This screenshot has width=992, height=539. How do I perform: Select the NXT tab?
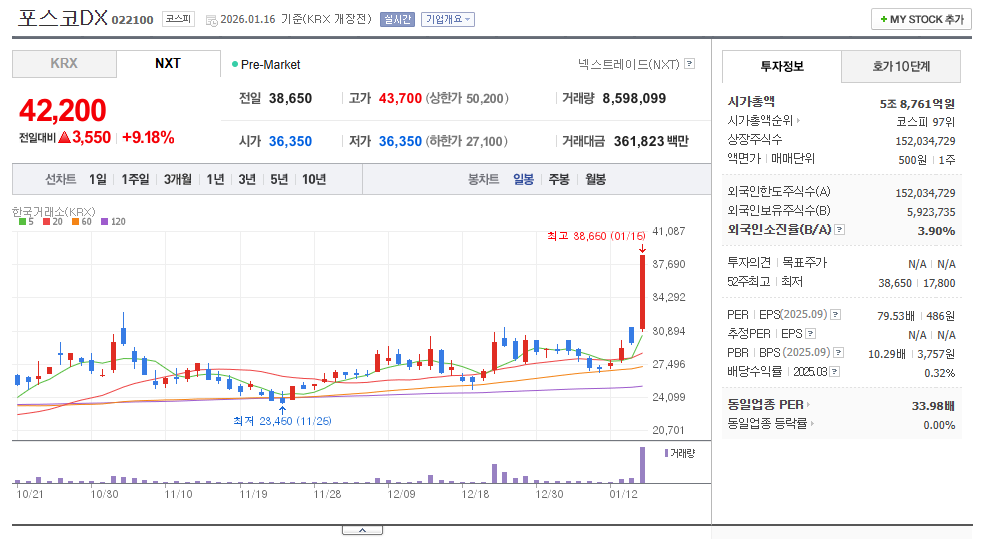point(168,64)
